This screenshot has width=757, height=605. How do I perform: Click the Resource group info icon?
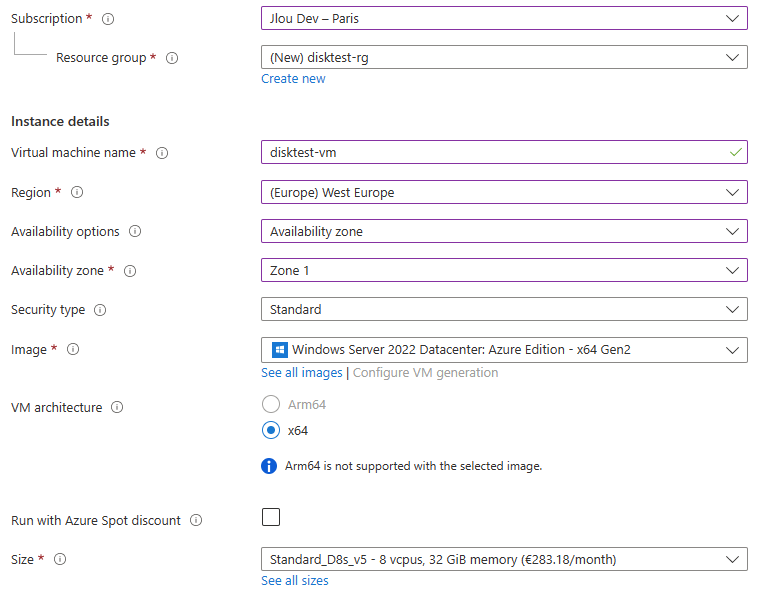(x=172, y=58)
